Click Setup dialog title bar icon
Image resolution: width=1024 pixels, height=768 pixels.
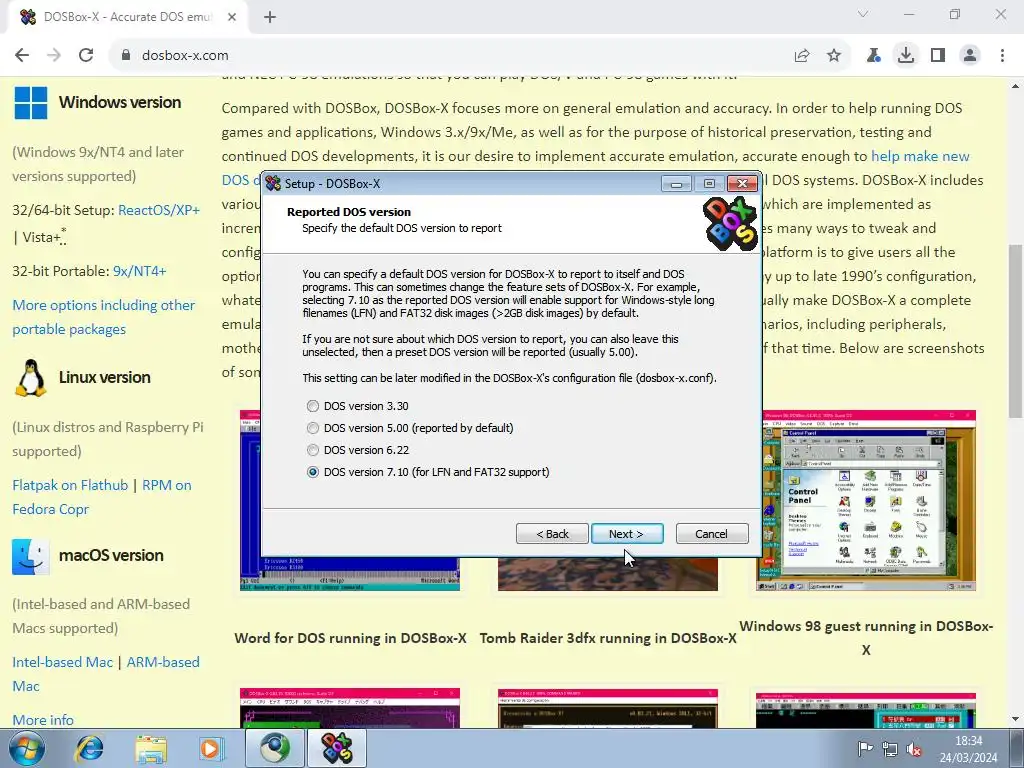point(273,184)
